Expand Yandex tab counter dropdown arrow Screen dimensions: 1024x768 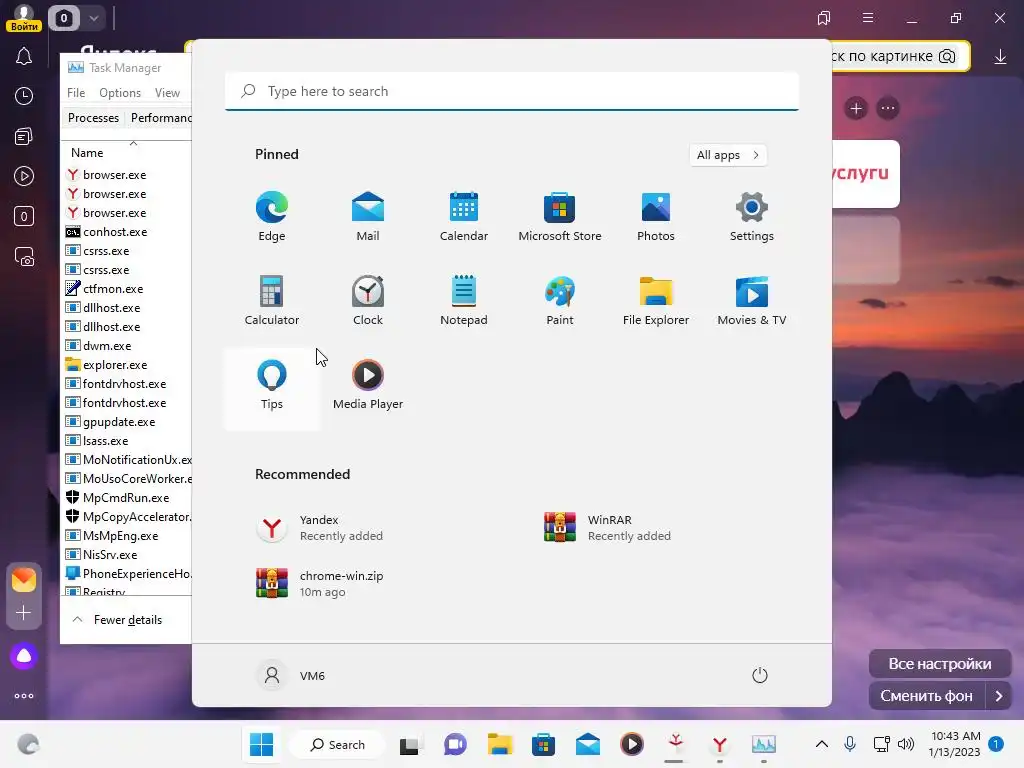[93, 18]
